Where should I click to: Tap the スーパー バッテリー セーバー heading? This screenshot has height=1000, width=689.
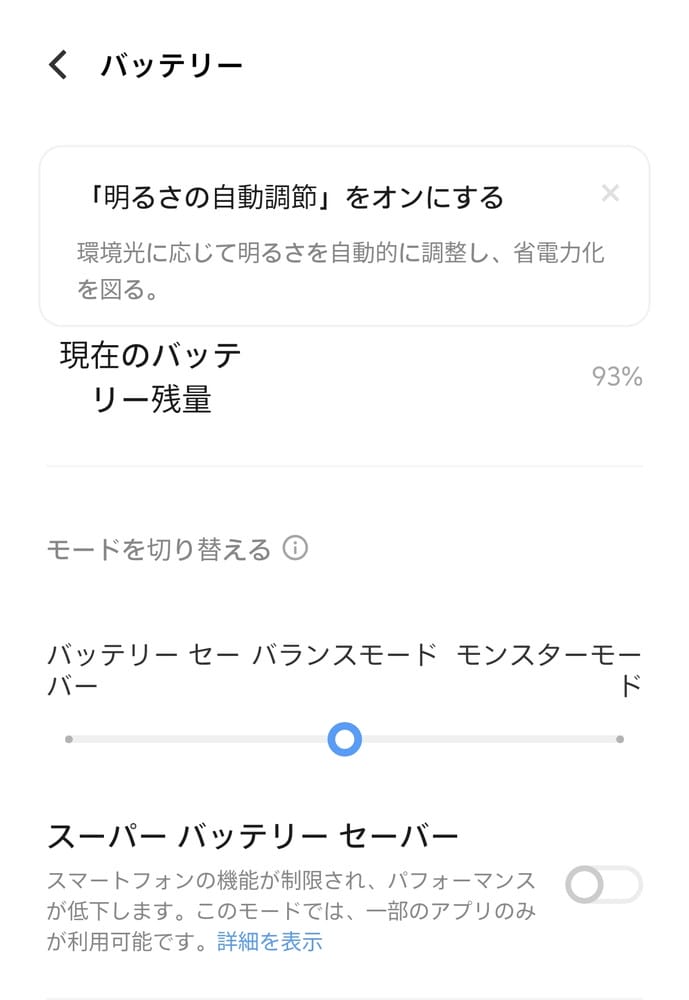coord(252,833)
